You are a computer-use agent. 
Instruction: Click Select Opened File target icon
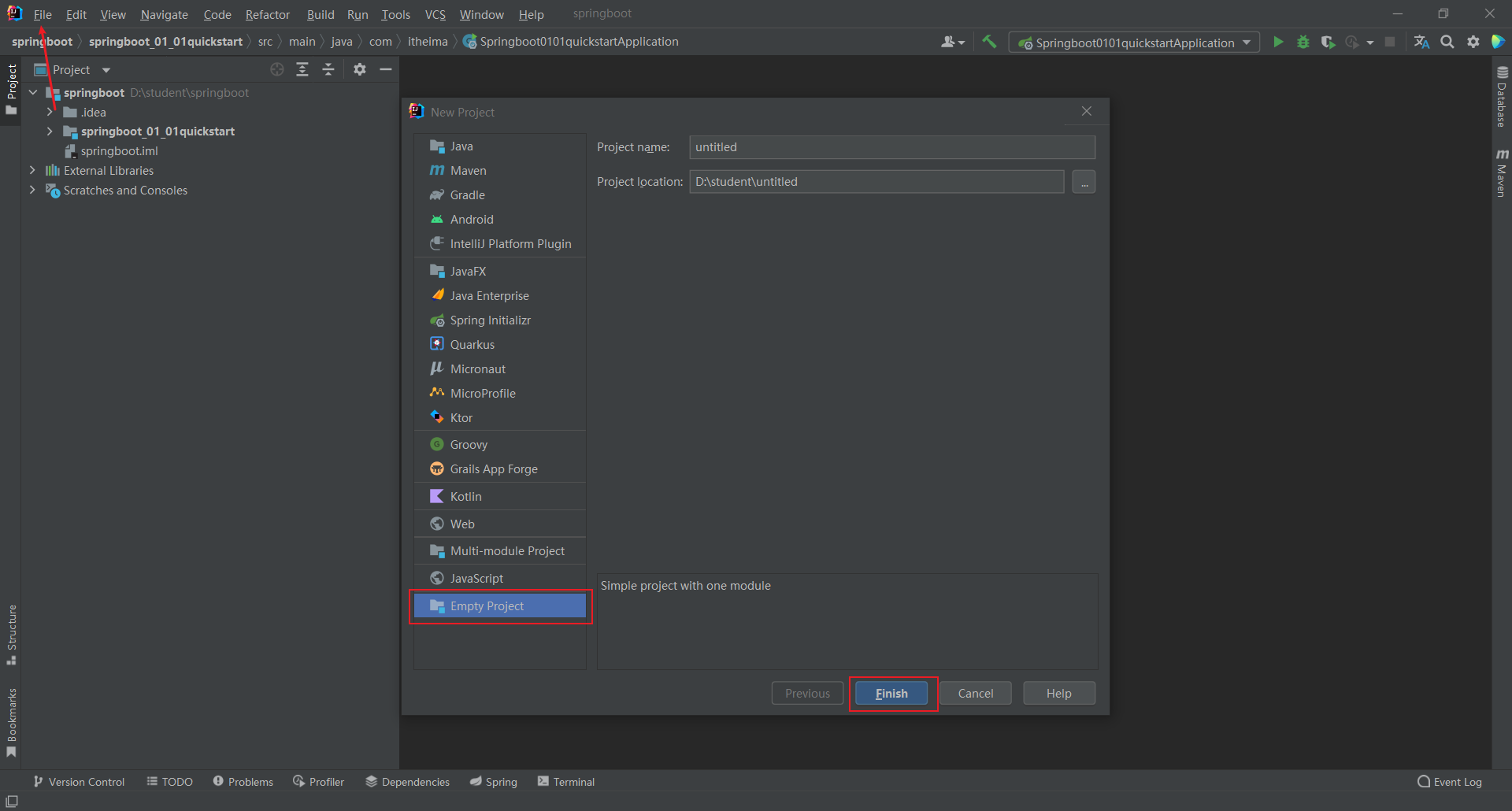[x=276, y=69]
